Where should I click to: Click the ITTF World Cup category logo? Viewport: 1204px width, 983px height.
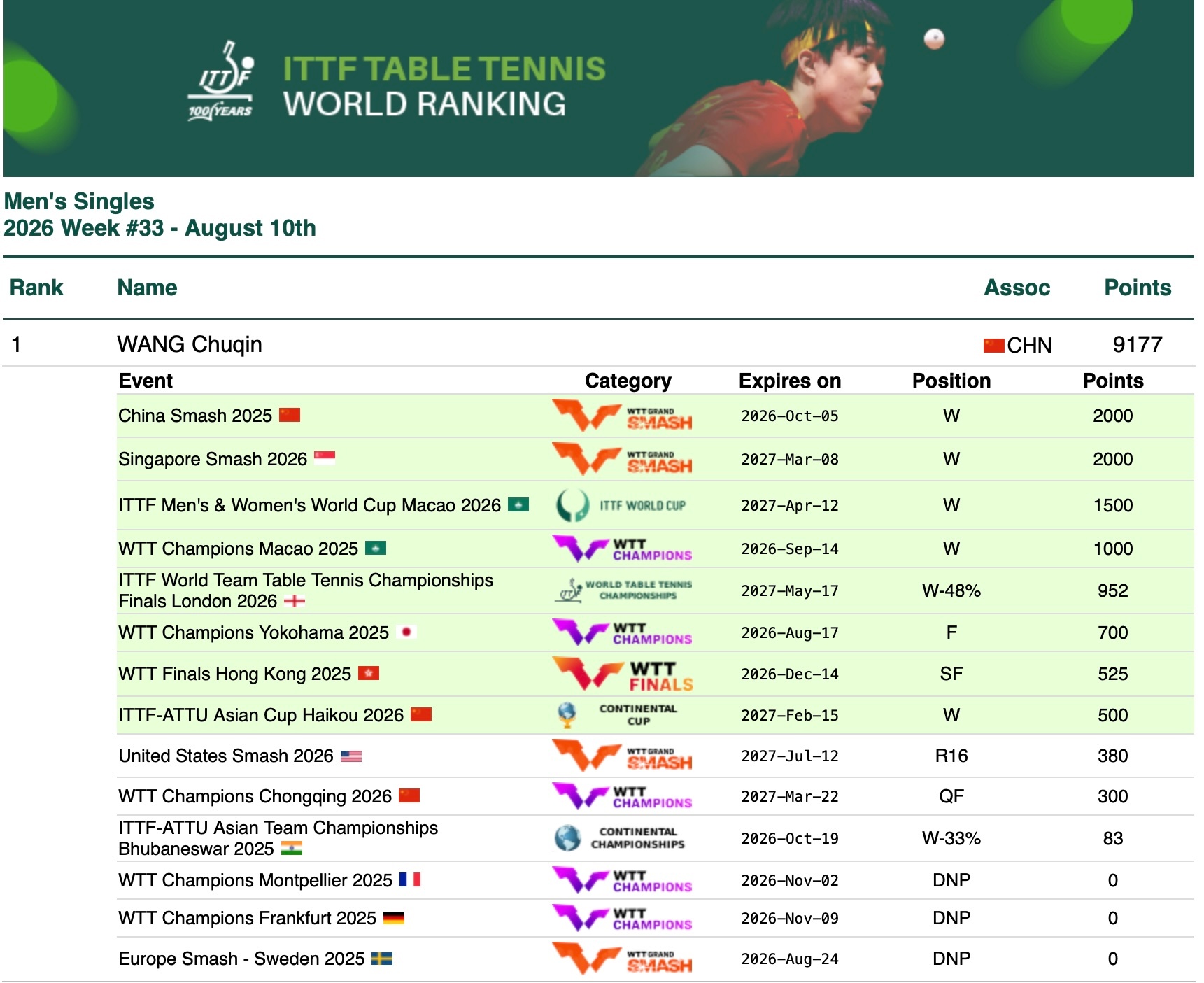coord(621,505)
